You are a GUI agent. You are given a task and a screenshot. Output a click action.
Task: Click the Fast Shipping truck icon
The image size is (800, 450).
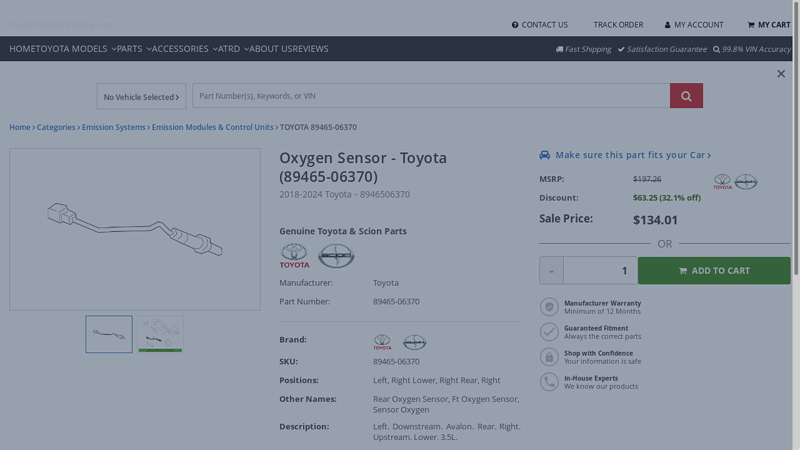pyautogui.click(x=559, y=49)
